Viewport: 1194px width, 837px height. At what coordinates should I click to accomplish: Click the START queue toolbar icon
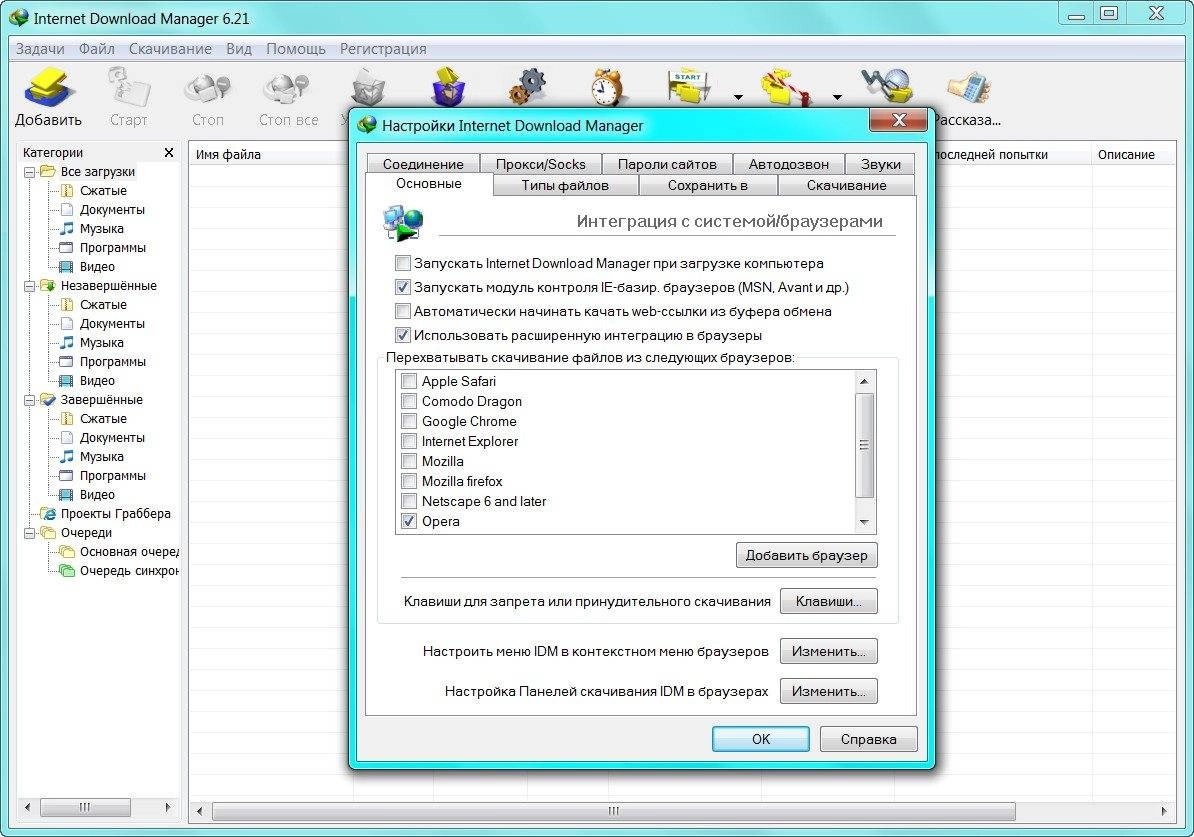coord(688,87)
